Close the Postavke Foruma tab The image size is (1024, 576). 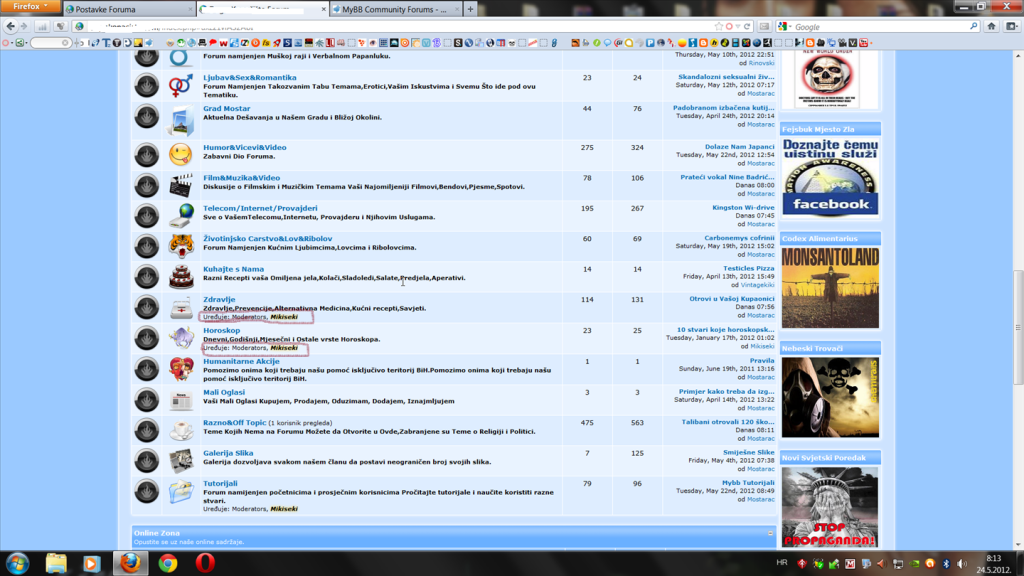click(190, 9)
